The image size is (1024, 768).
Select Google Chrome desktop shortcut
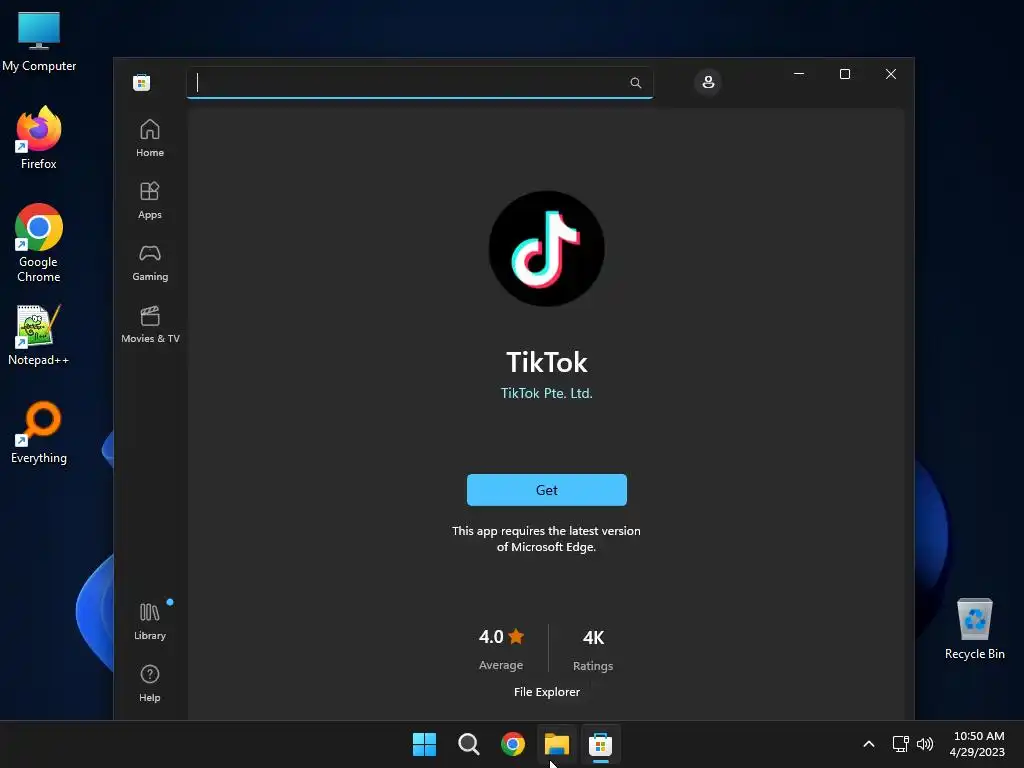tap(39, 243)
